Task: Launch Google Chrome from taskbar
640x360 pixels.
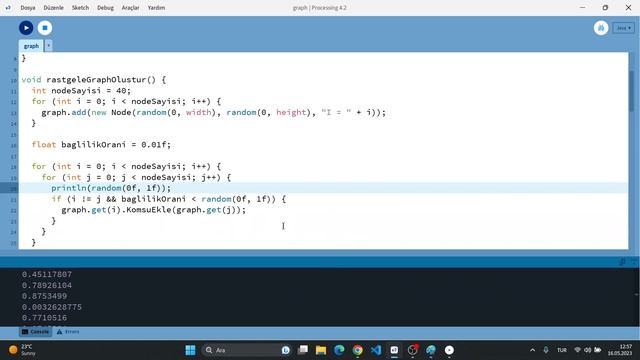Action: coord(358,350)
